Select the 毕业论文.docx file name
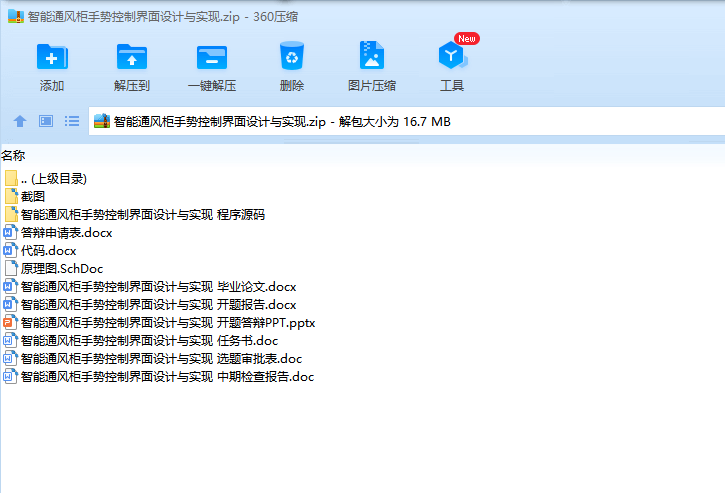Screen dimensions: 725x493 [x=158, y=287]
